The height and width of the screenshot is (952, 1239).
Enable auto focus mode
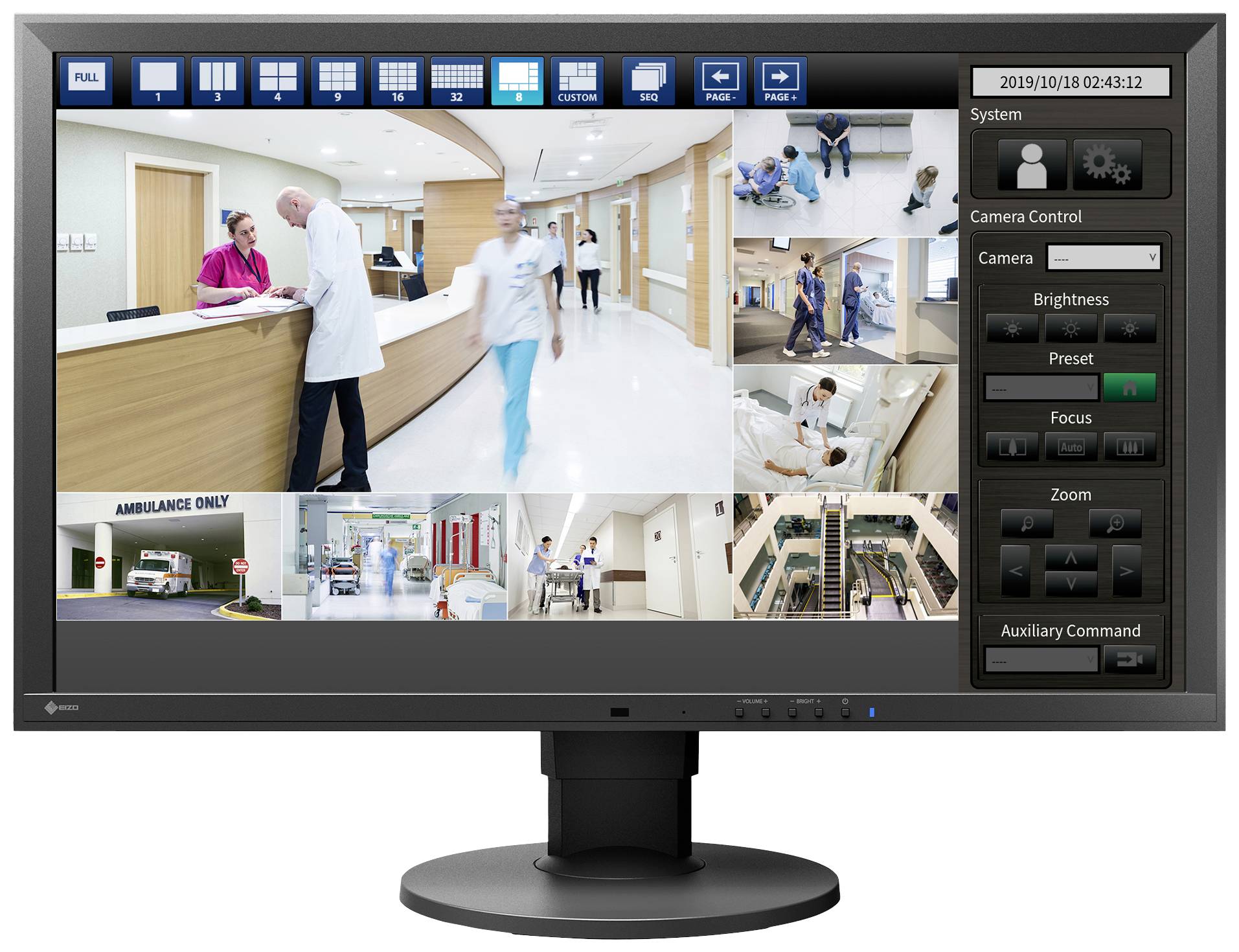point(1070,446)
